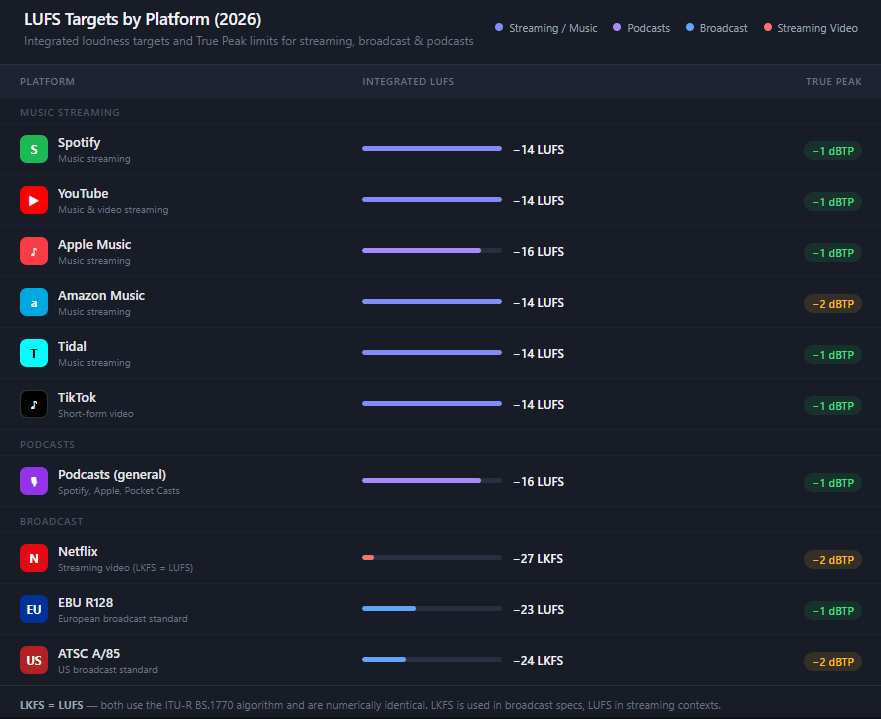Click EBU R128's −23 LUFS value
Screen dimensions: 881x719
point(538,610)
